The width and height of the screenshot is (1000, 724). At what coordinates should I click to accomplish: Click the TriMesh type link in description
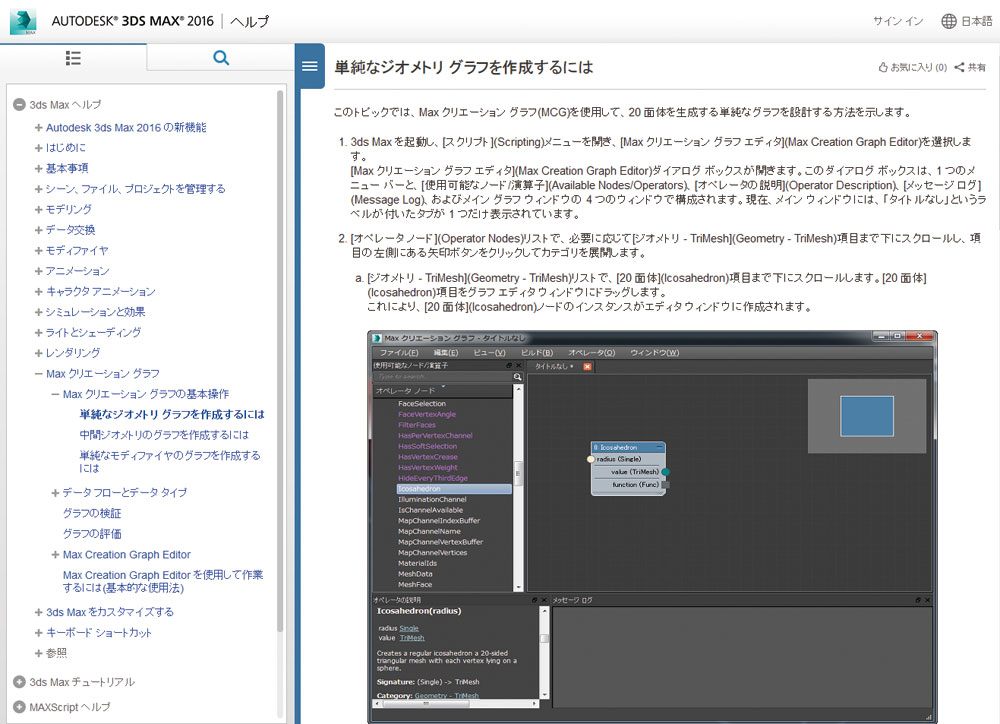(412, 638)
